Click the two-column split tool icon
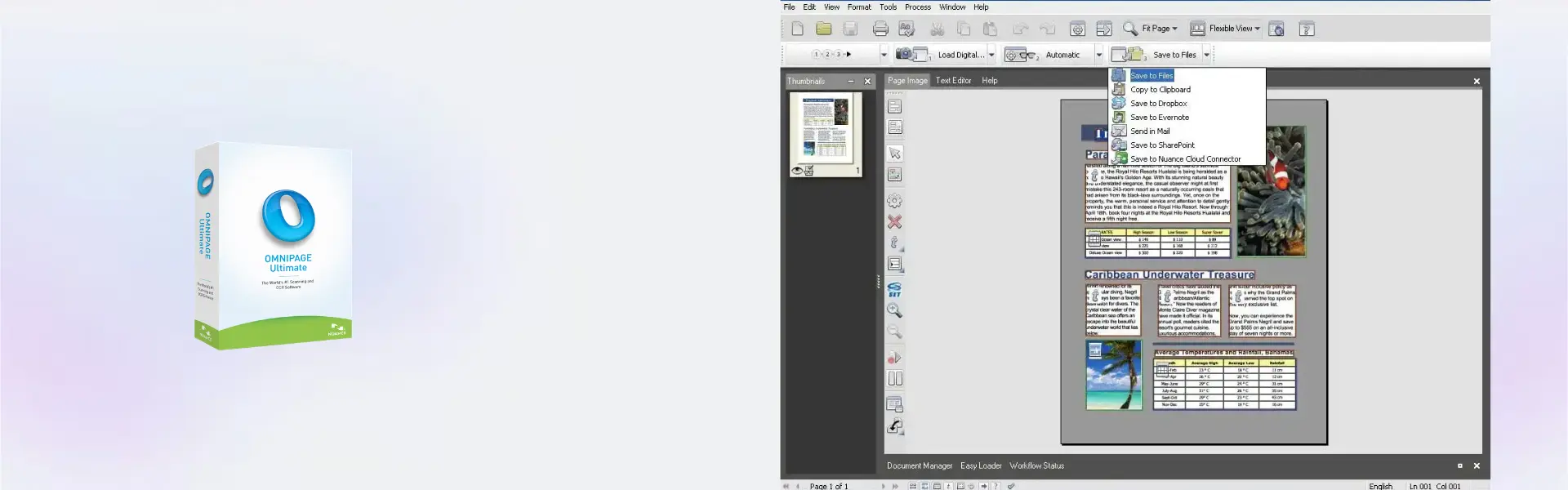This screenshot has height=490, width=1568. 895,378
